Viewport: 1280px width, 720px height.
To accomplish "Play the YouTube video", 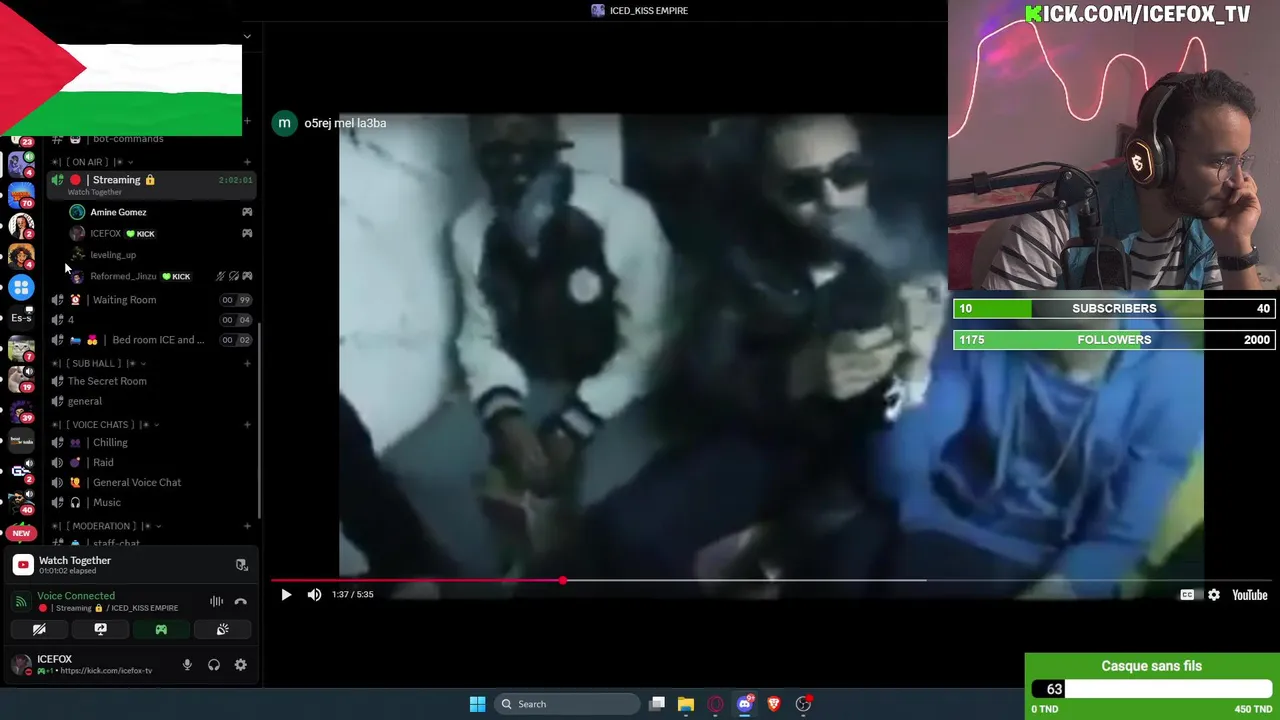I will (x=286, y=595).
